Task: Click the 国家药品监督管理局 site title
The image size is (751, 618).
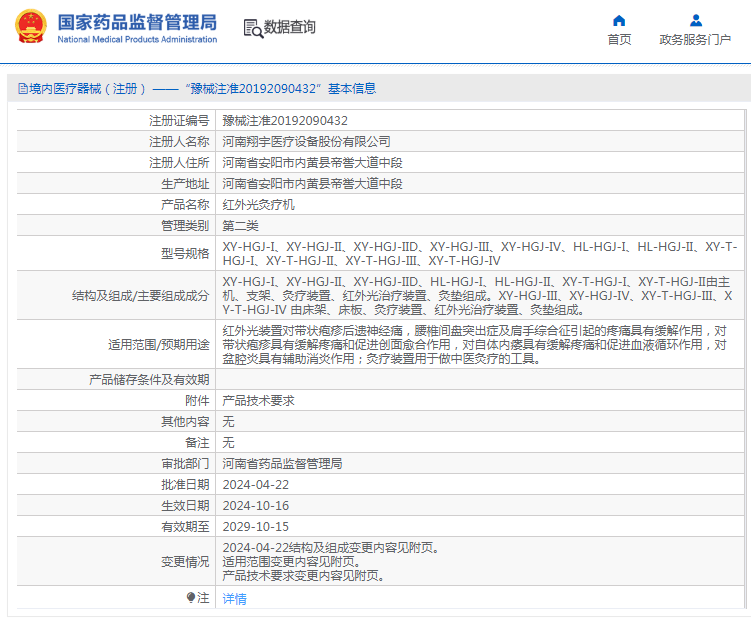Action: [137, 23]
